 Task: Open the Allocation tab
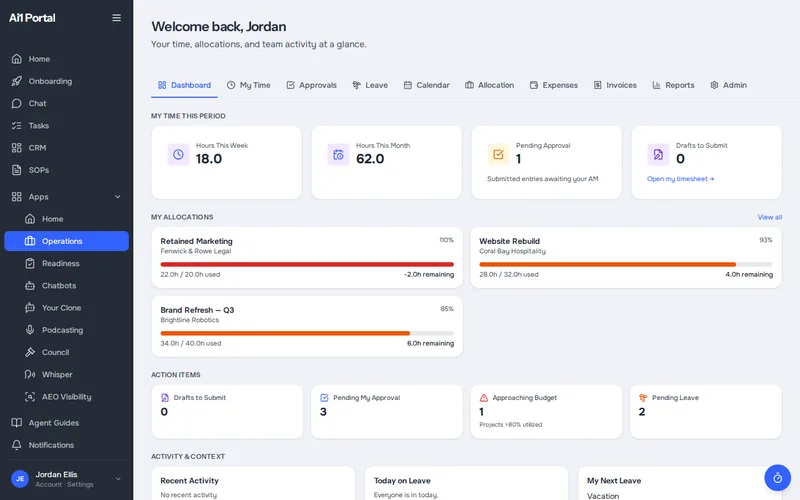(x=489, y=85)
